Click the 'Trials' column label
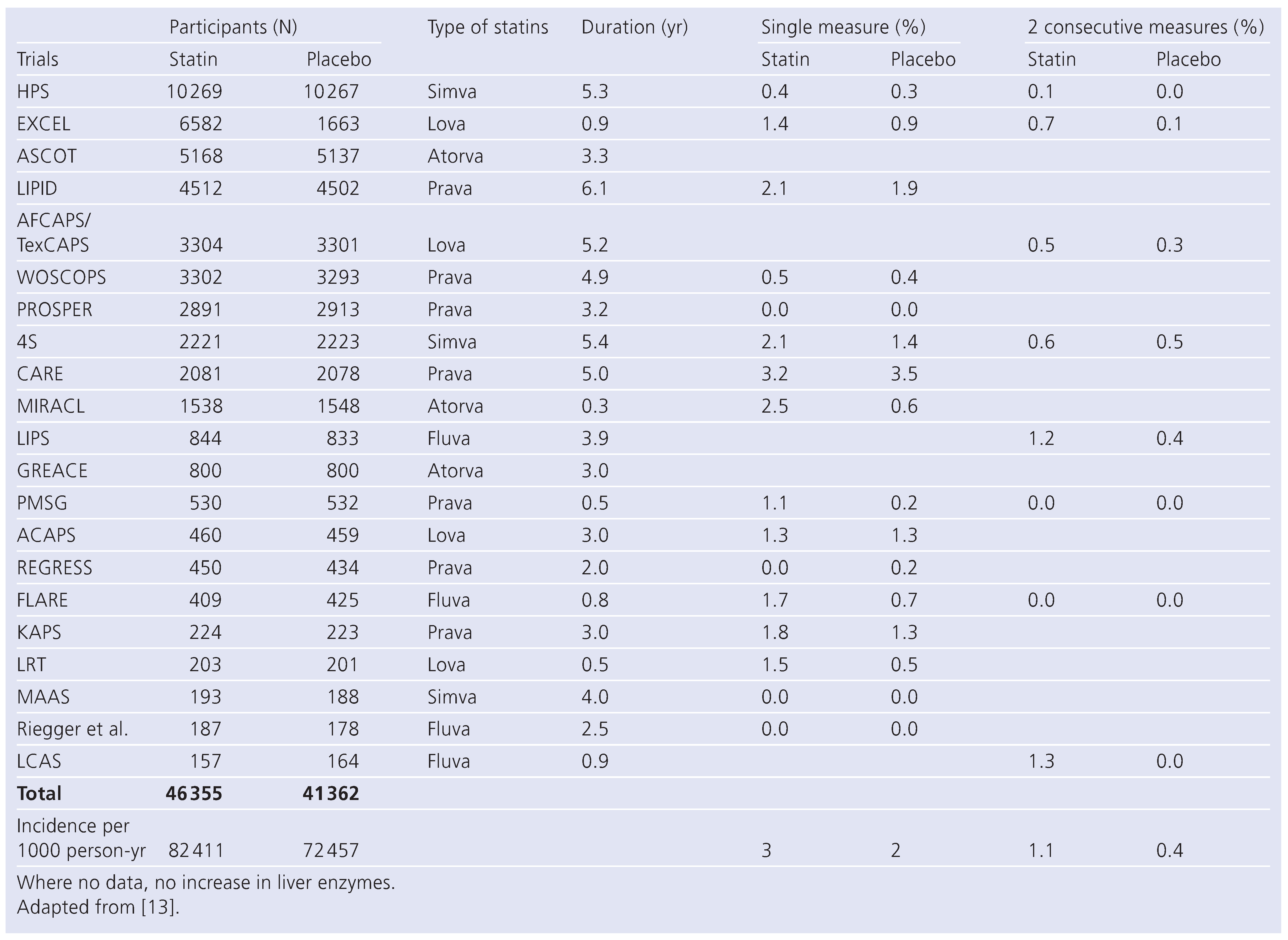This screenshot has height=940, width=1288. tap(38, 59)
